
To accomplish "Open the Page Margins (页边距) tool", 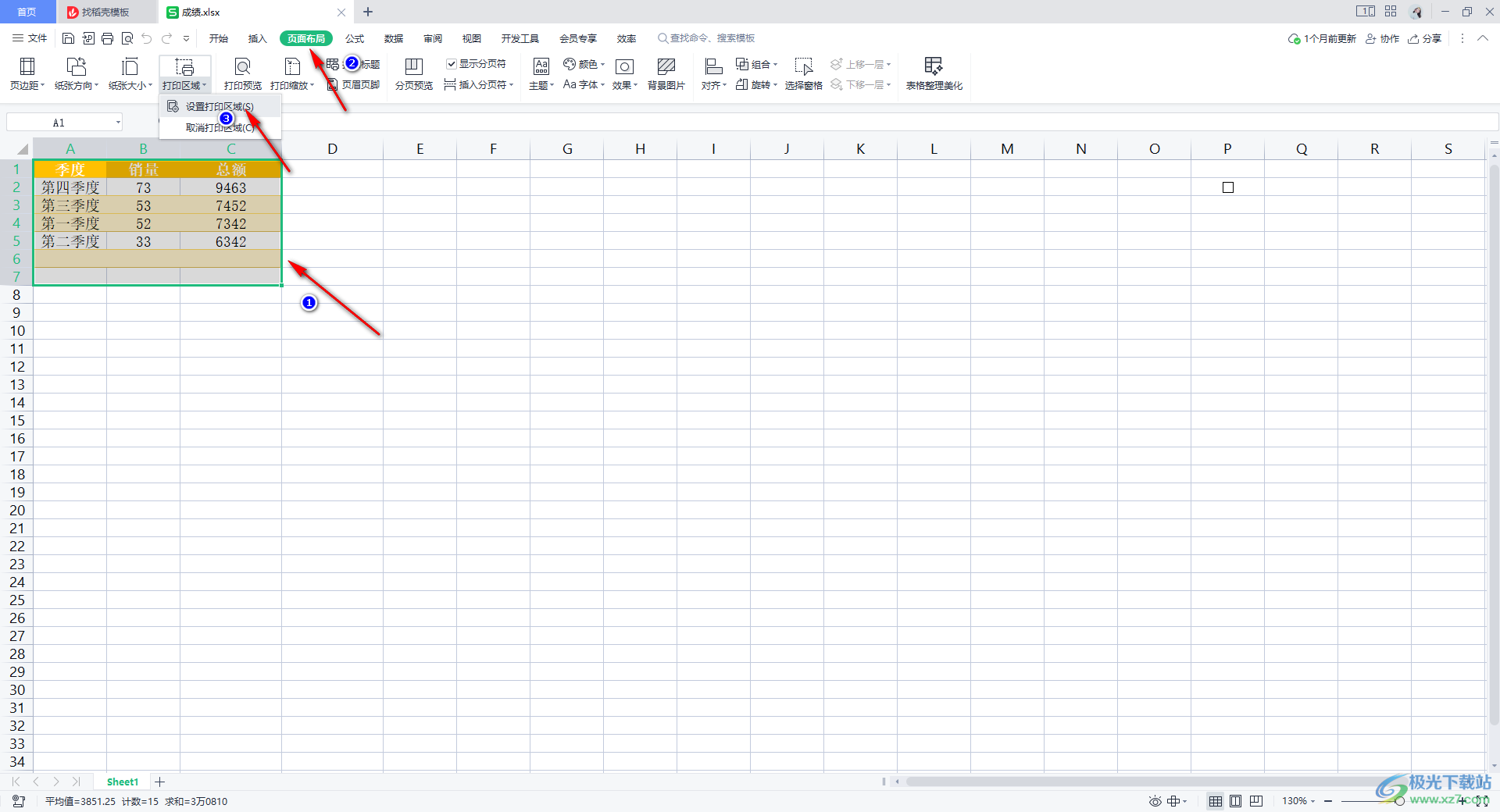I will 27,74.
